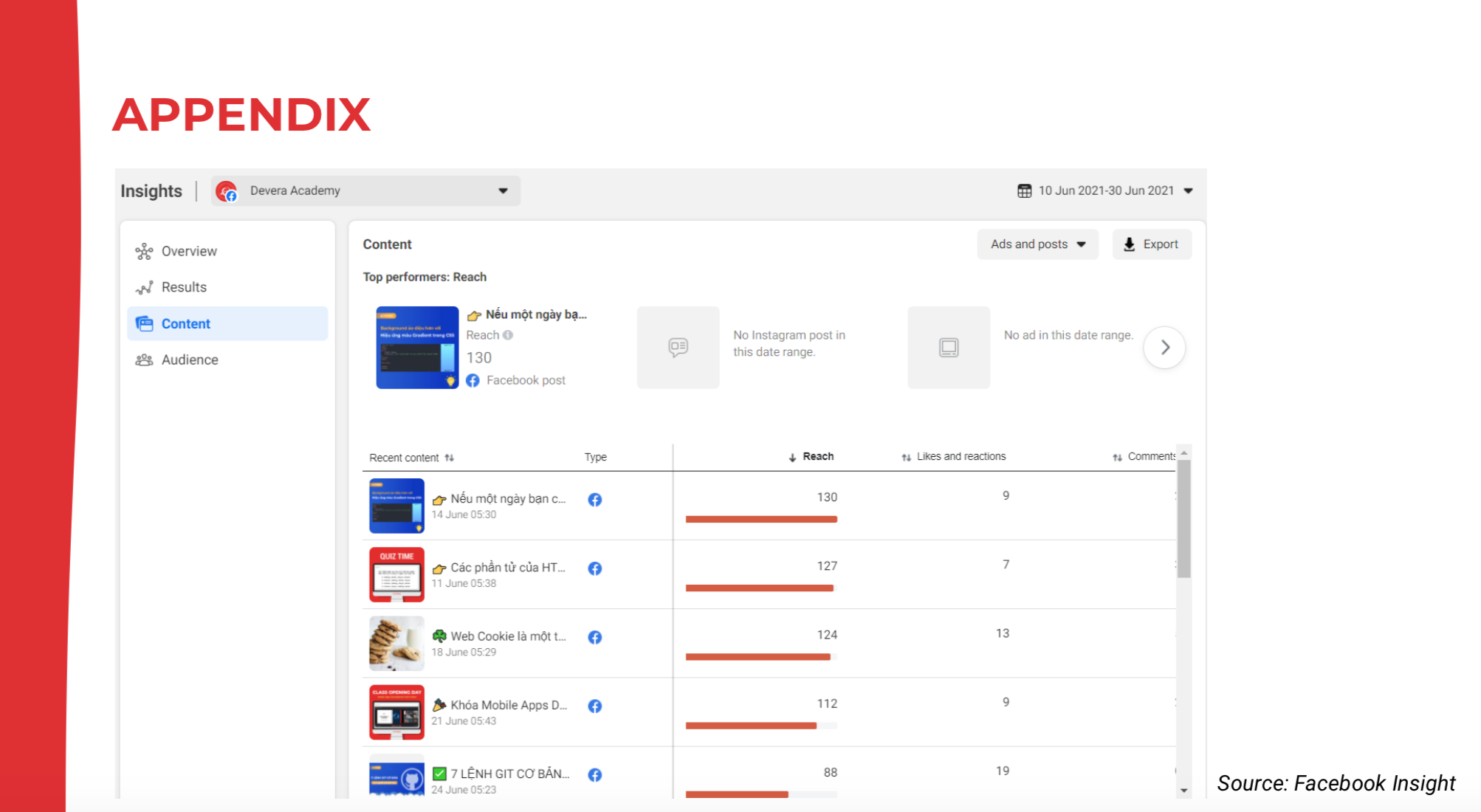This screenshot has height=812, width=1481.
Task: Click the no-Instagram-post placeholder icon
Action: [x=678, y=347]
